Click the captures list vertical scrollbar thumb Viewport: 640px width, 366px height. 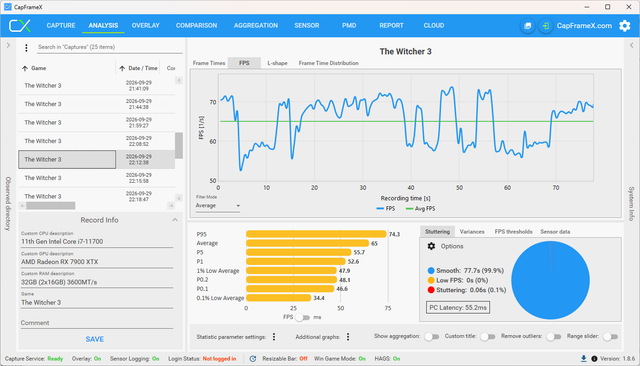[x=179, y=145]
